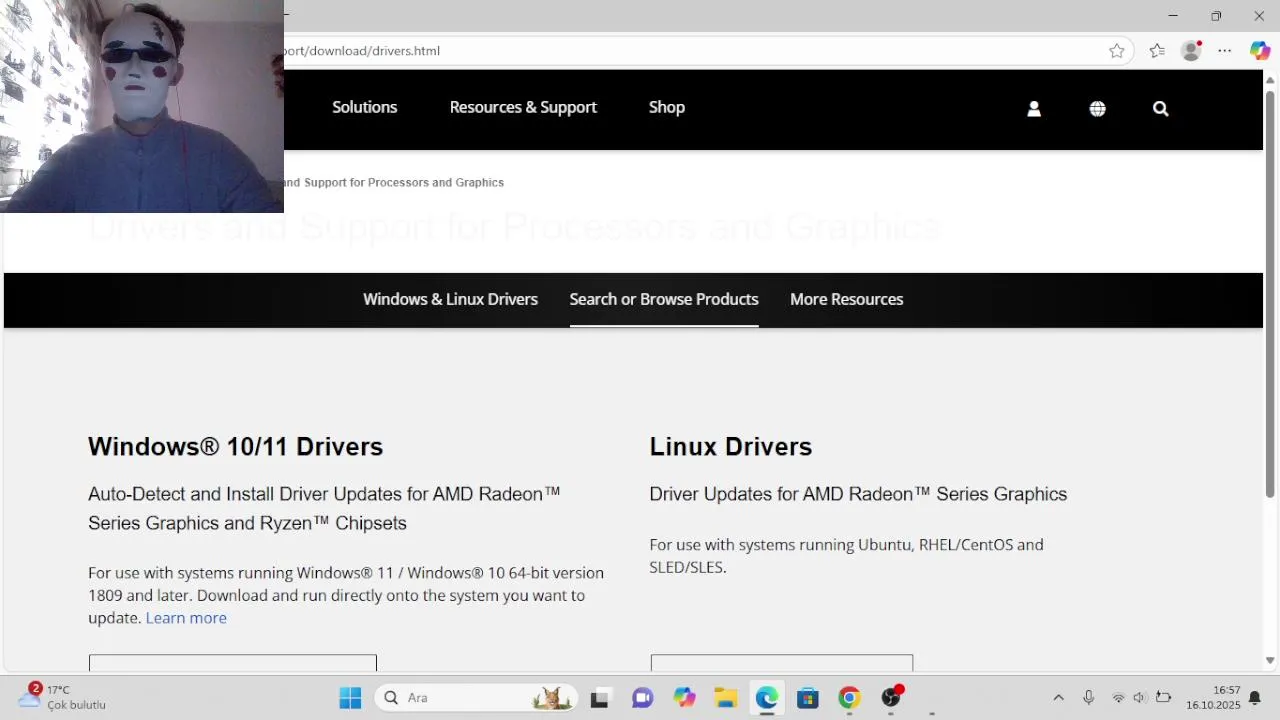
Task: Select Search or Browse Products tab
Action: tap(664, 299)
